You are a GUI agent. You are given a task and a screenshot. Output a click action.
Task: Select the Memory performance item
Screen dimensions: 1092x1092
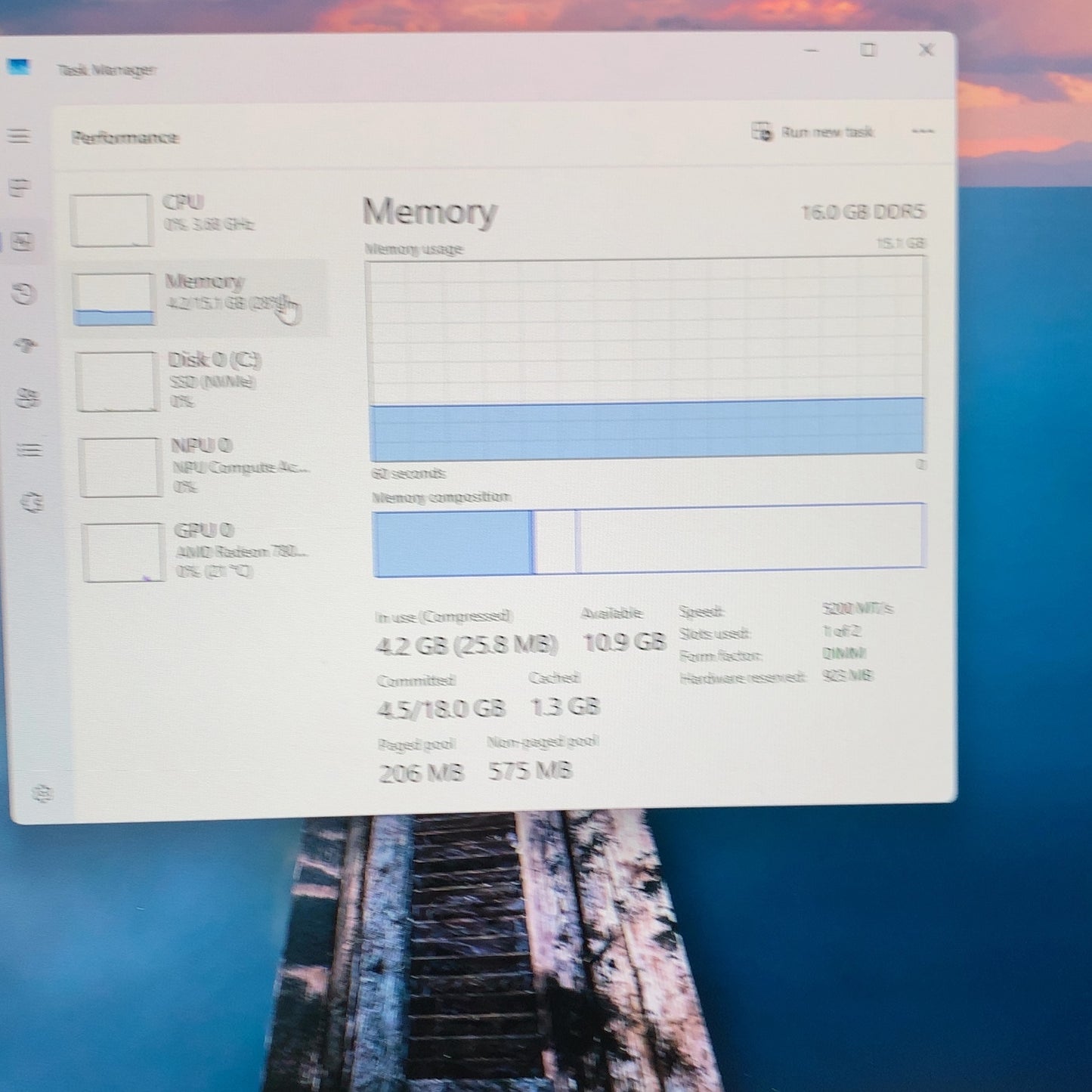point(200,298)
